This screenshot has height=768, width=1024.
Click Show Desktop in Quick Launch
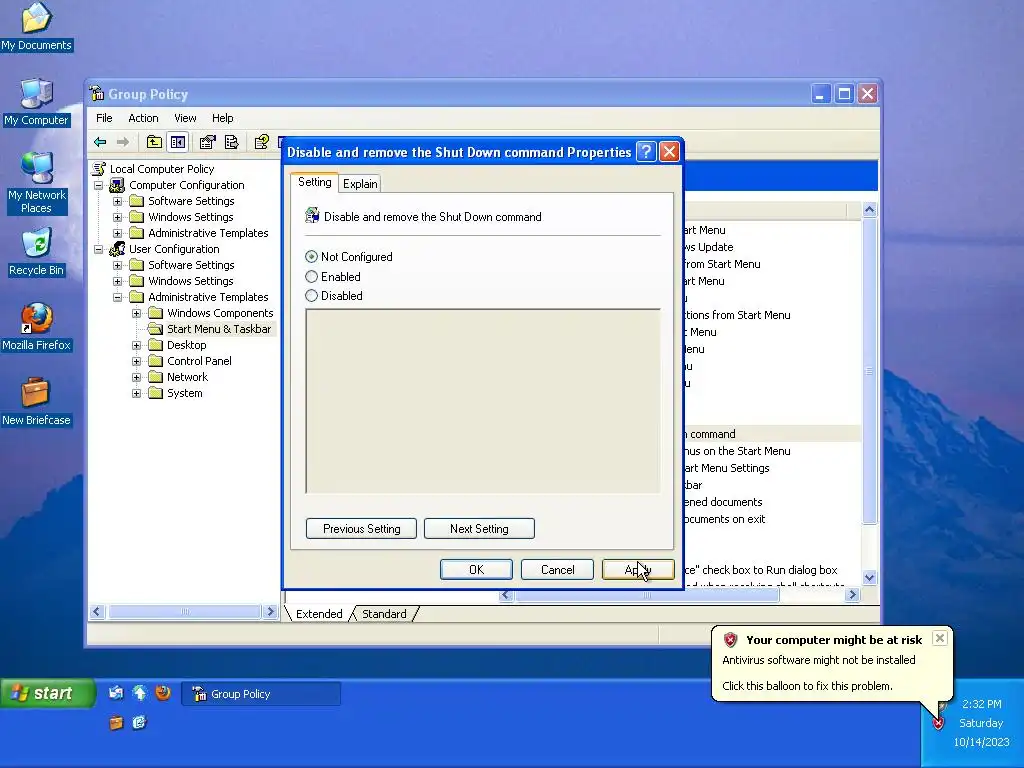pyautogui.click(x=116, y=693)
